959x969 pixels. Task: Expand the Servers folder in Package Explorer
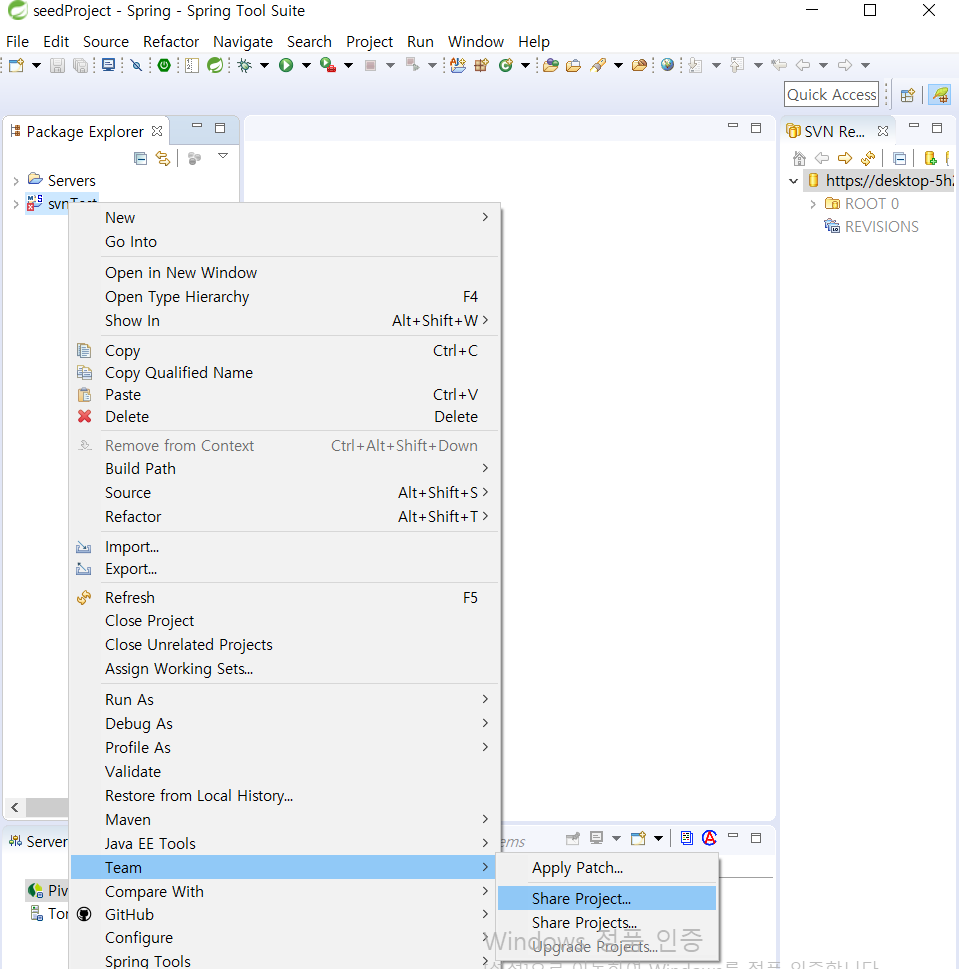point(16,181)
